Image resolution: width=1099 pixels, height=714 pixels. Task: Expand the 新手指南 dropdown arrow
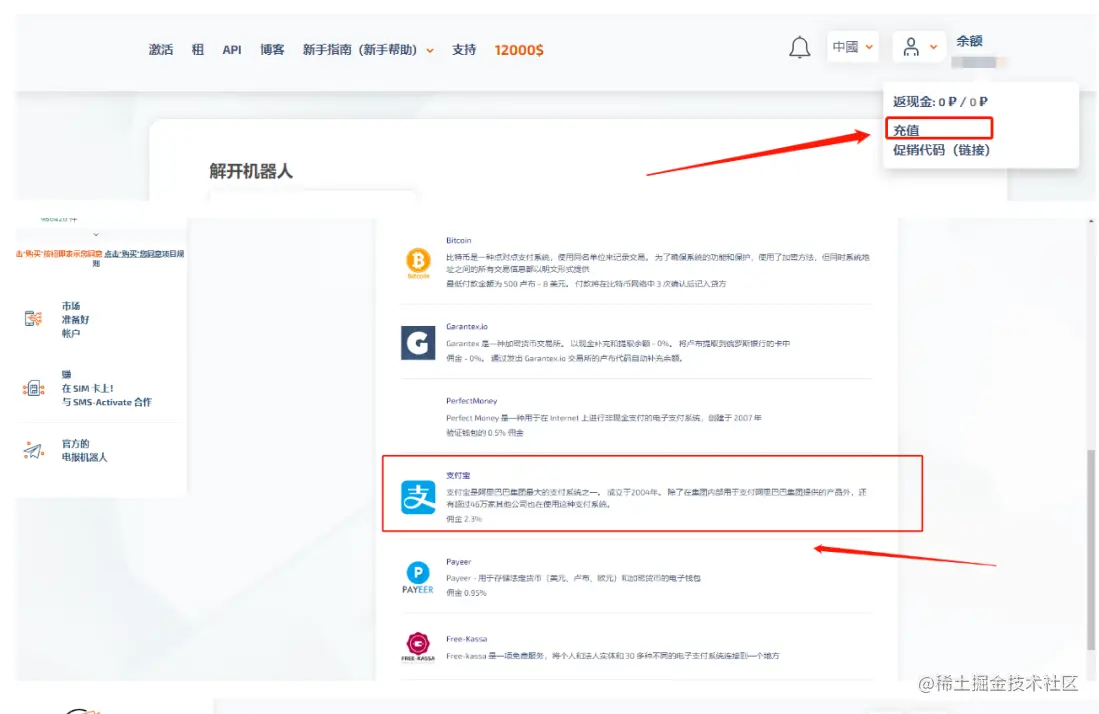click(x=430, y=50)
